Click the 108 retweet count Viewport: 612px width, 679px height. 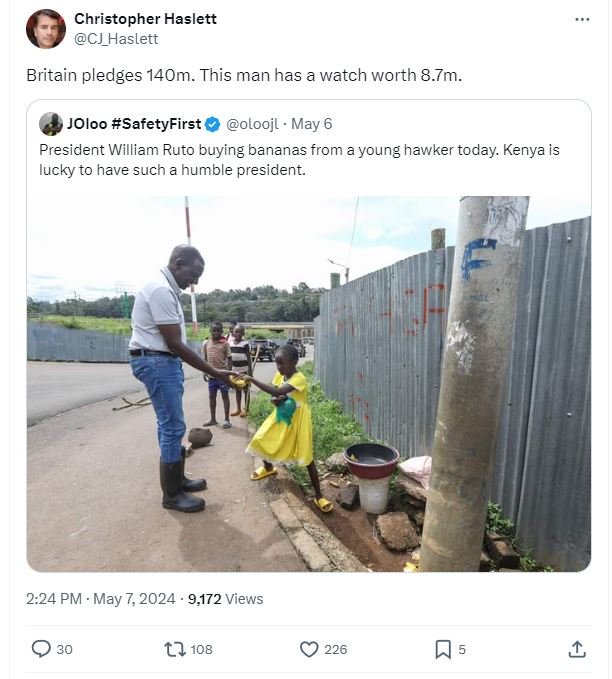click(x=201, y=649)
